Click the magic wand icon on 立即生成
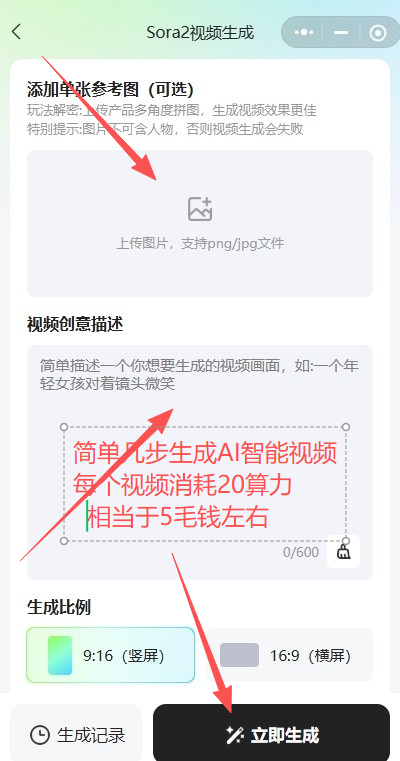 235,736
